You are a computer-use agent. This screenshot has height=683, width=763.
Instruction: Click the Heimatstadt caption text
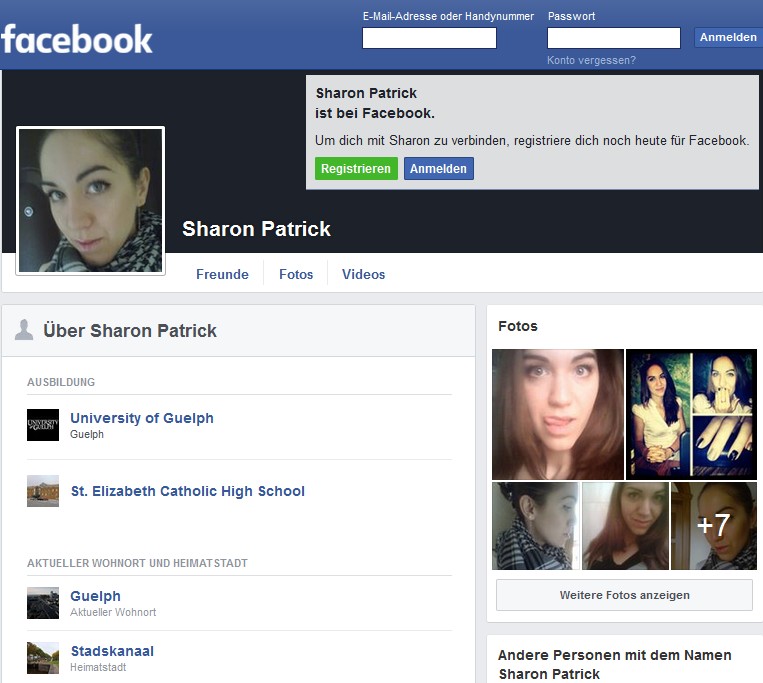click(x=98, y=667)
